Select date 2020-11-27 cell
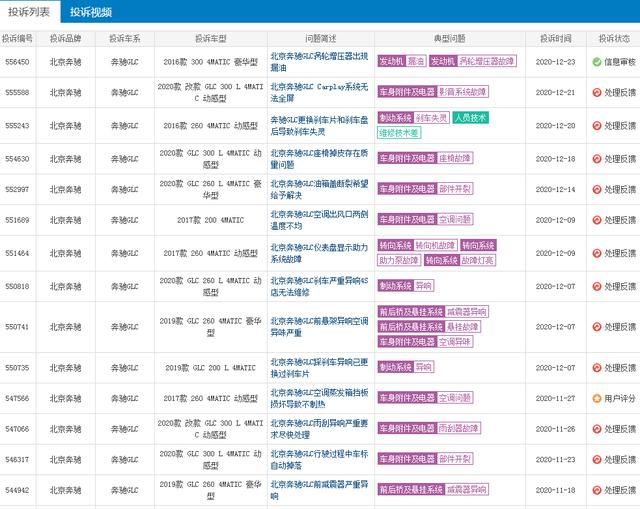The width and height of the screenshot is (640, 509). coord(556,398)
